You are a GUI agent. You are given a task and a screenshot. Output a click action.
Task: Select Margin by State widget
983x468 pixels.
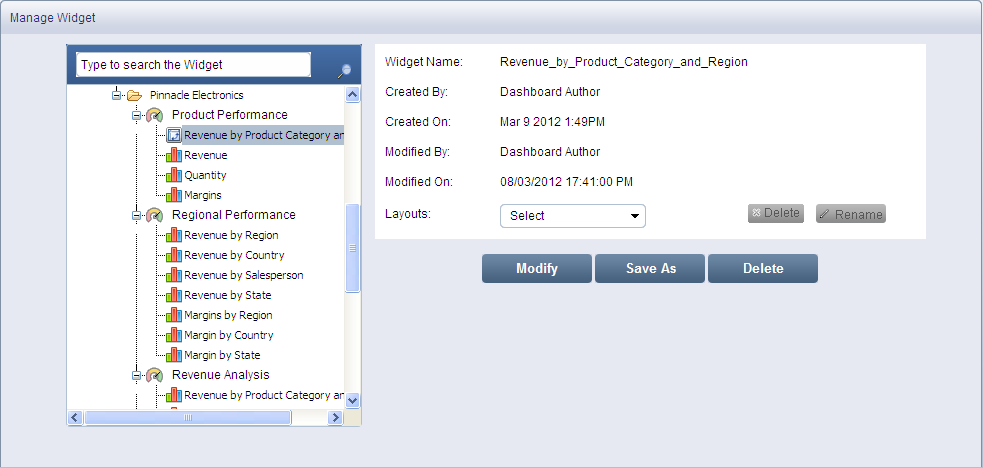pyautogui.click(x=222, y=355)
